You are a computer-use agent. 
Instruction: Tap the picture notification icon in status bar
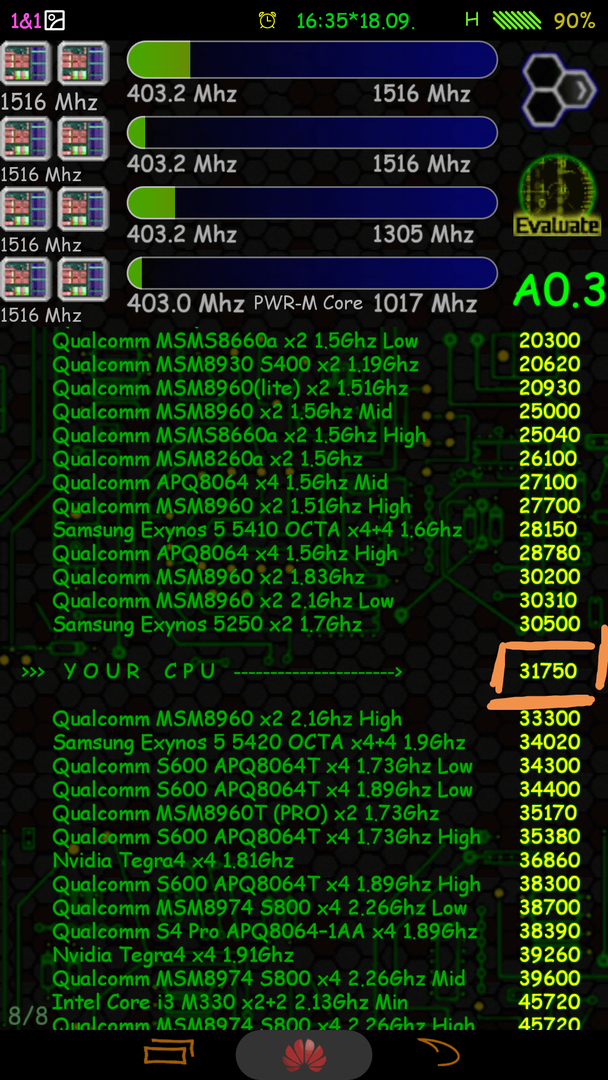[x=54, y=21]
